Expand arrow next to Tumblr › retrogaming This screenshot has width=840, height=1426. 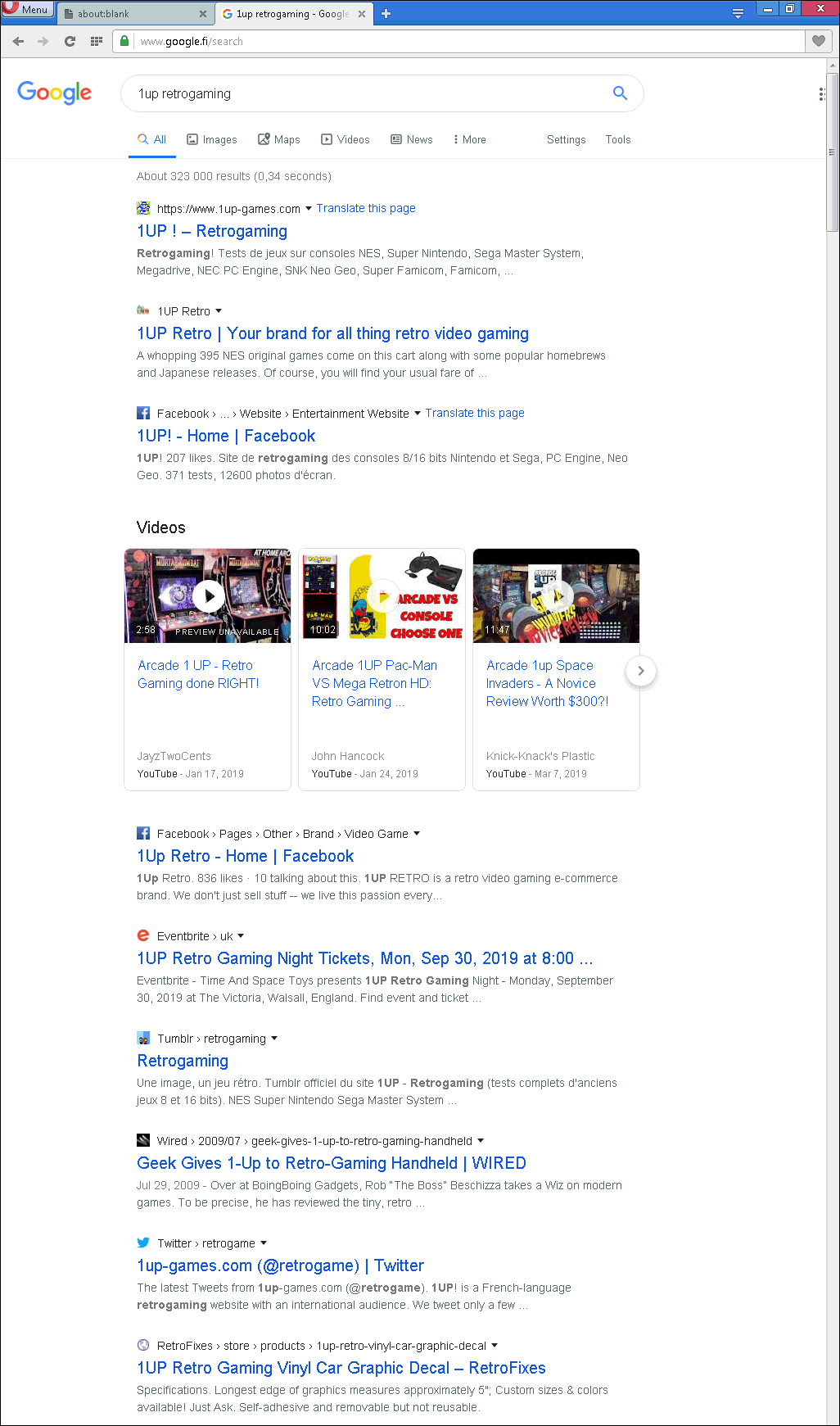[274, 1038]
